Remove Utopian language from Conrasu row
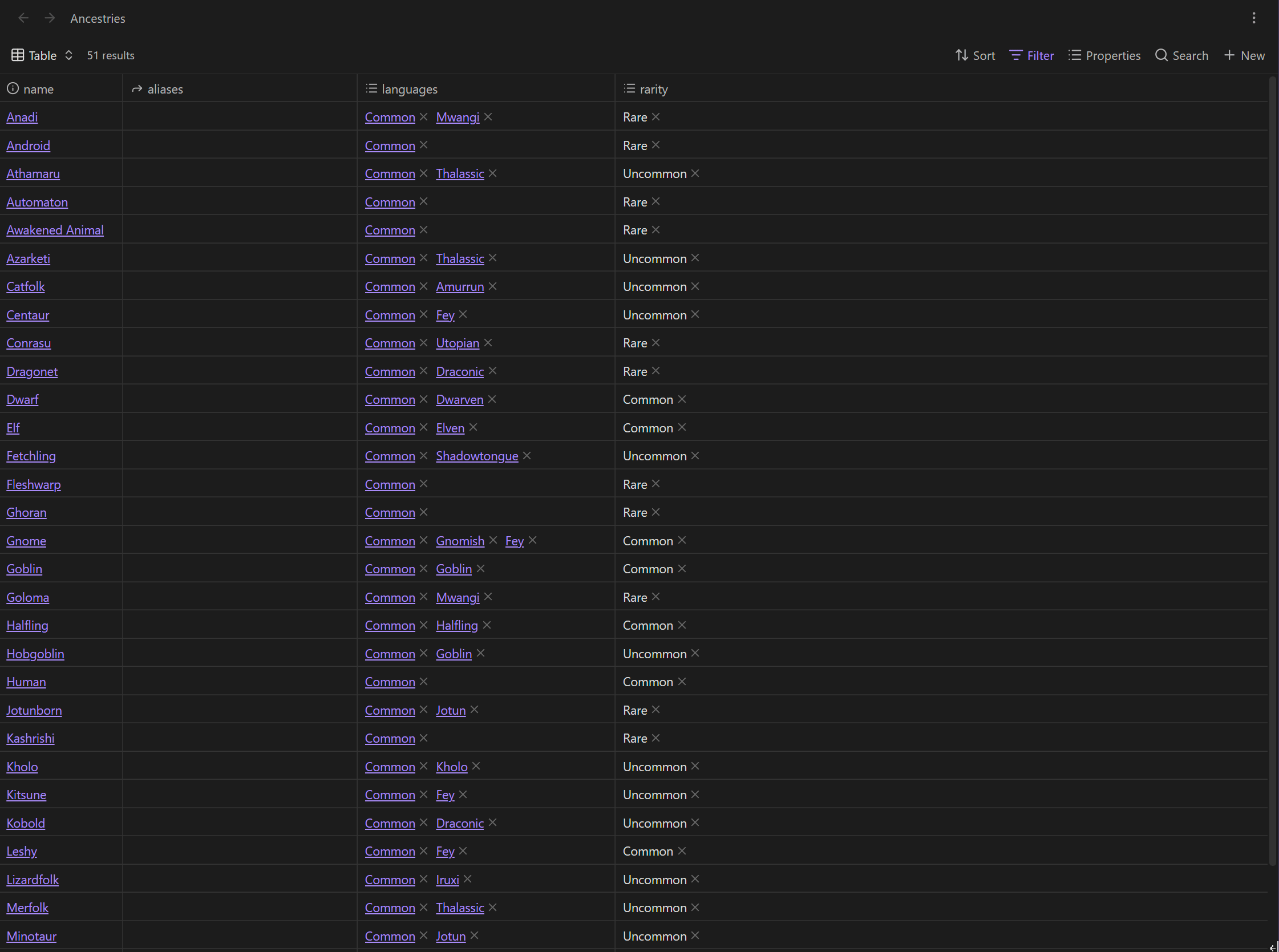Viewport: 1279px width, 952px height. [x=488, y=343]
